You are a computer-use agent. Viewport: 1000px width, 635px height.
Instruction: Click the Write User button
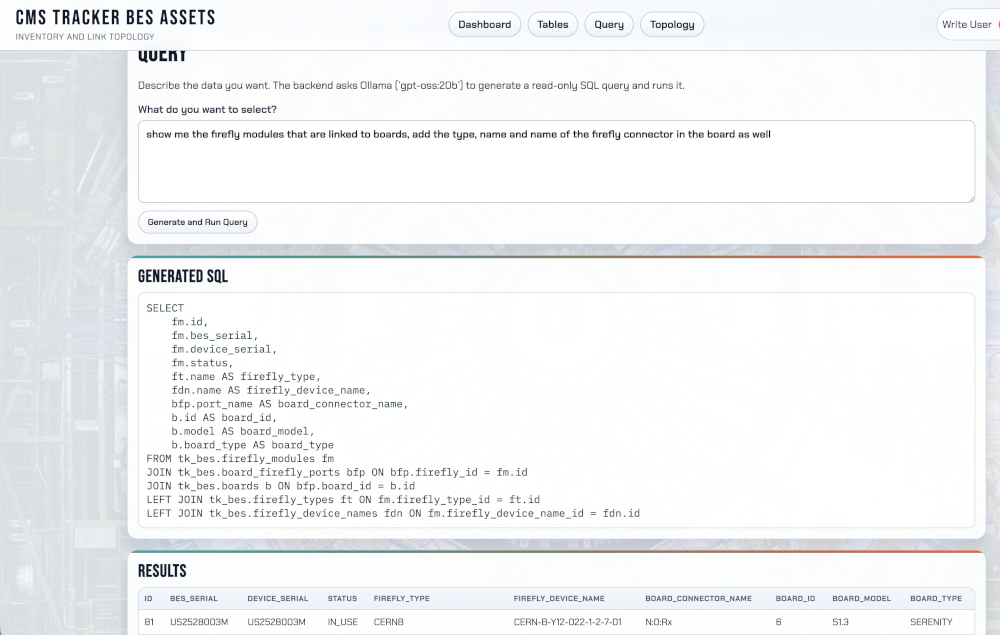[x=966, y=25]
